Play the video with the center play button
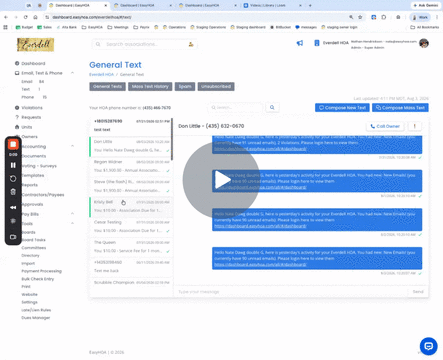Viewport: 443px width, 360px height. (x=221, y=180)
